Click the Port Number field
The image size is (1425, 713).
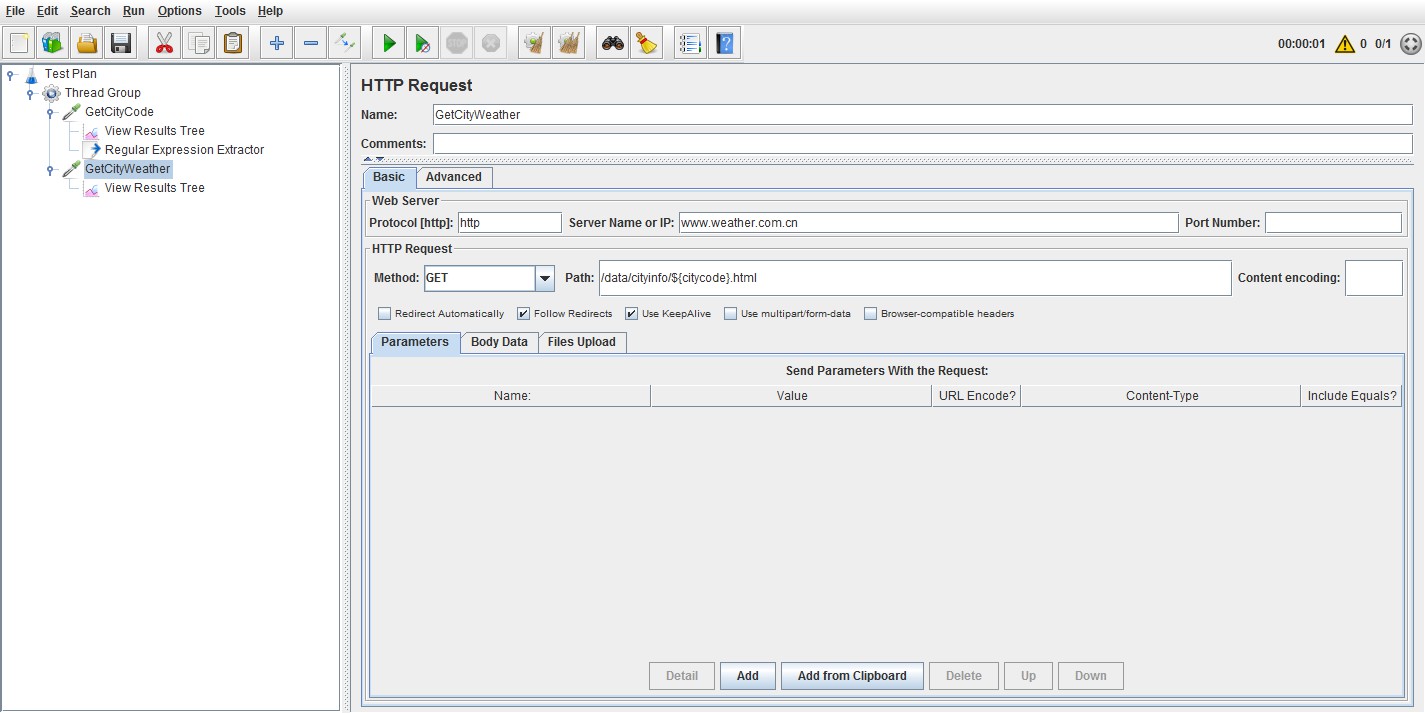tap(1333, 223)
